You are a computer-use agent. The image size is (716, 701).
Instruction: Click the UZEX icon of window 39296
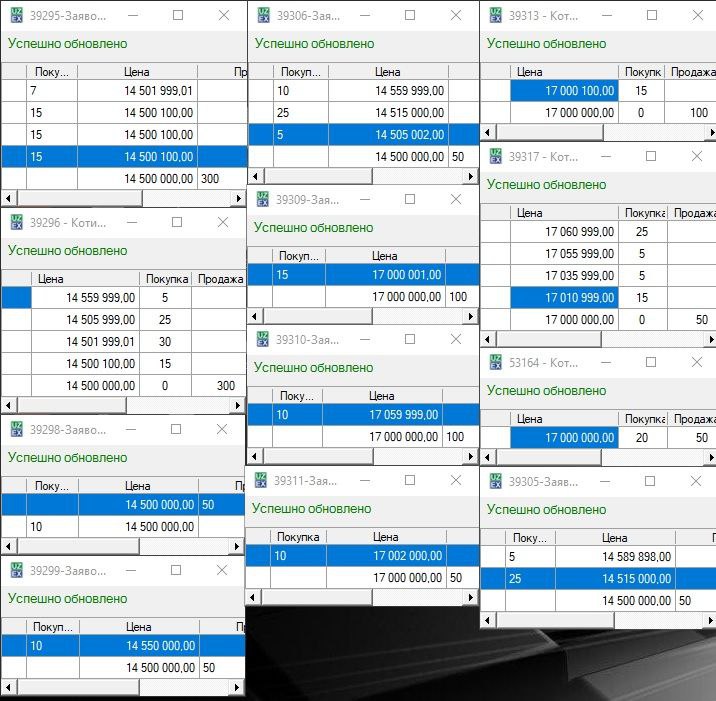(x=16, y=222)
